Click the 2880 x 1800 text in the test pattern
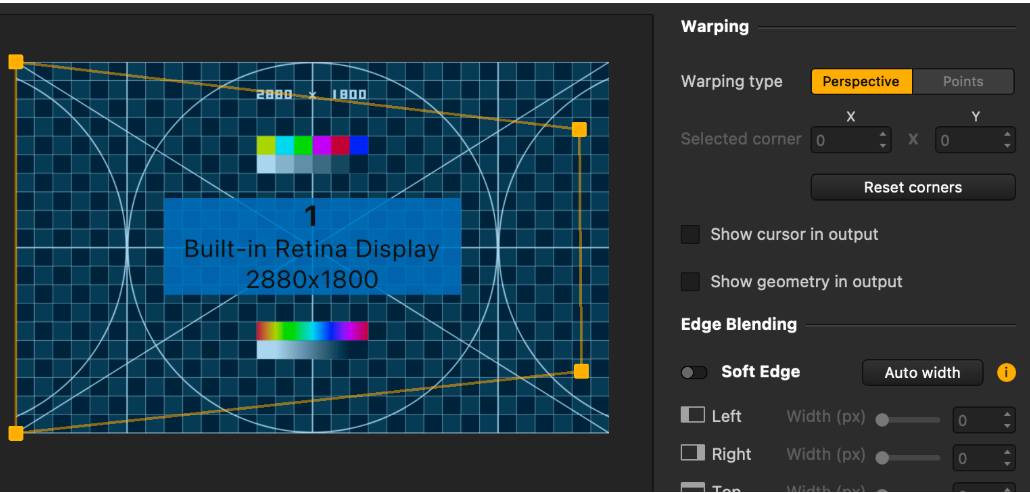Viewport: 1030px width, 493px height. [311, 95]
